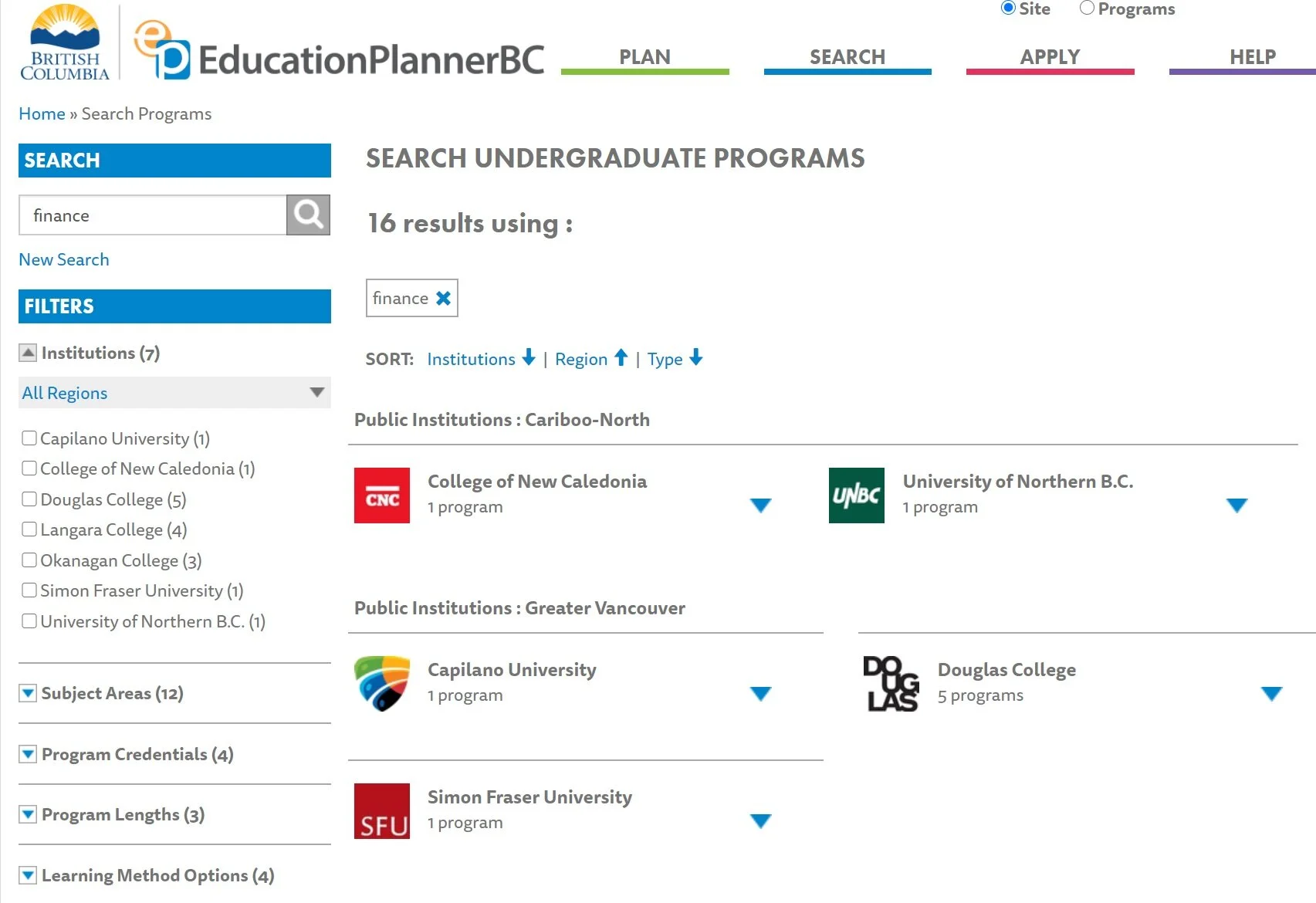
Task: Expand the Subject Areas filter section
Action: coord(28,692)
